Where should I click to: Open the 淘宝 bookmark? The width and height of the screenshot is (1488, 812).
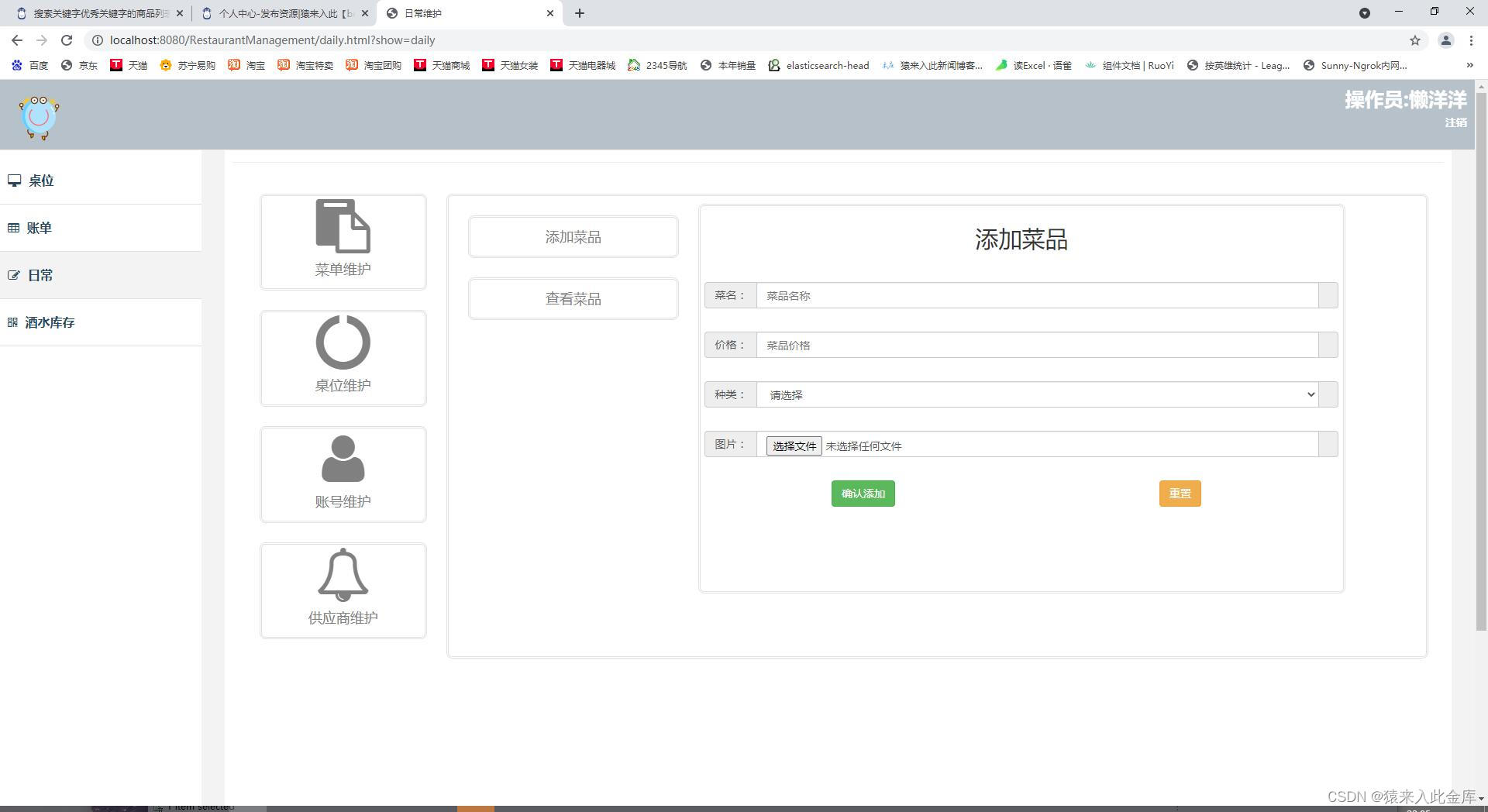click(246, 65)
